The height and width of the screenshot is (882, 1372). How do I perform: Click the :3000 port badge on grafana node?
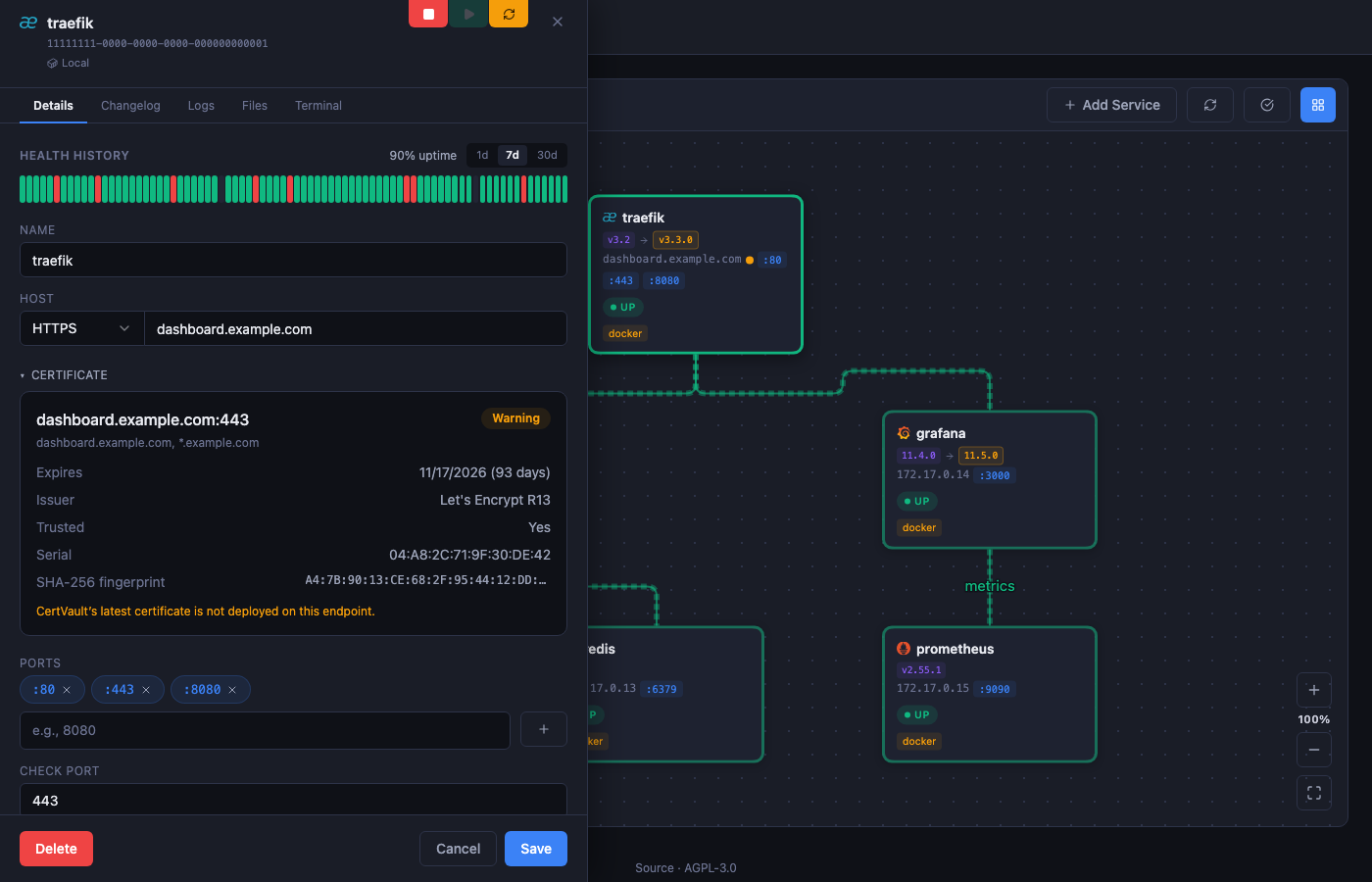coord(996,475)
